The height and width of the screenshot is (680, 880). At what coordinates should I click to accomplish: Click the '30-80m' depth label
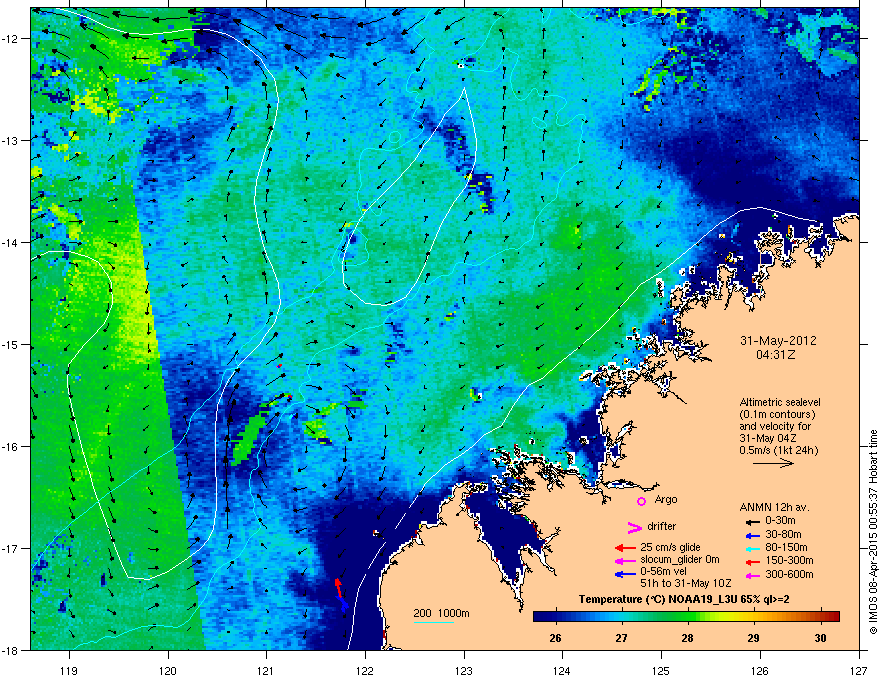tap(783, 534)
